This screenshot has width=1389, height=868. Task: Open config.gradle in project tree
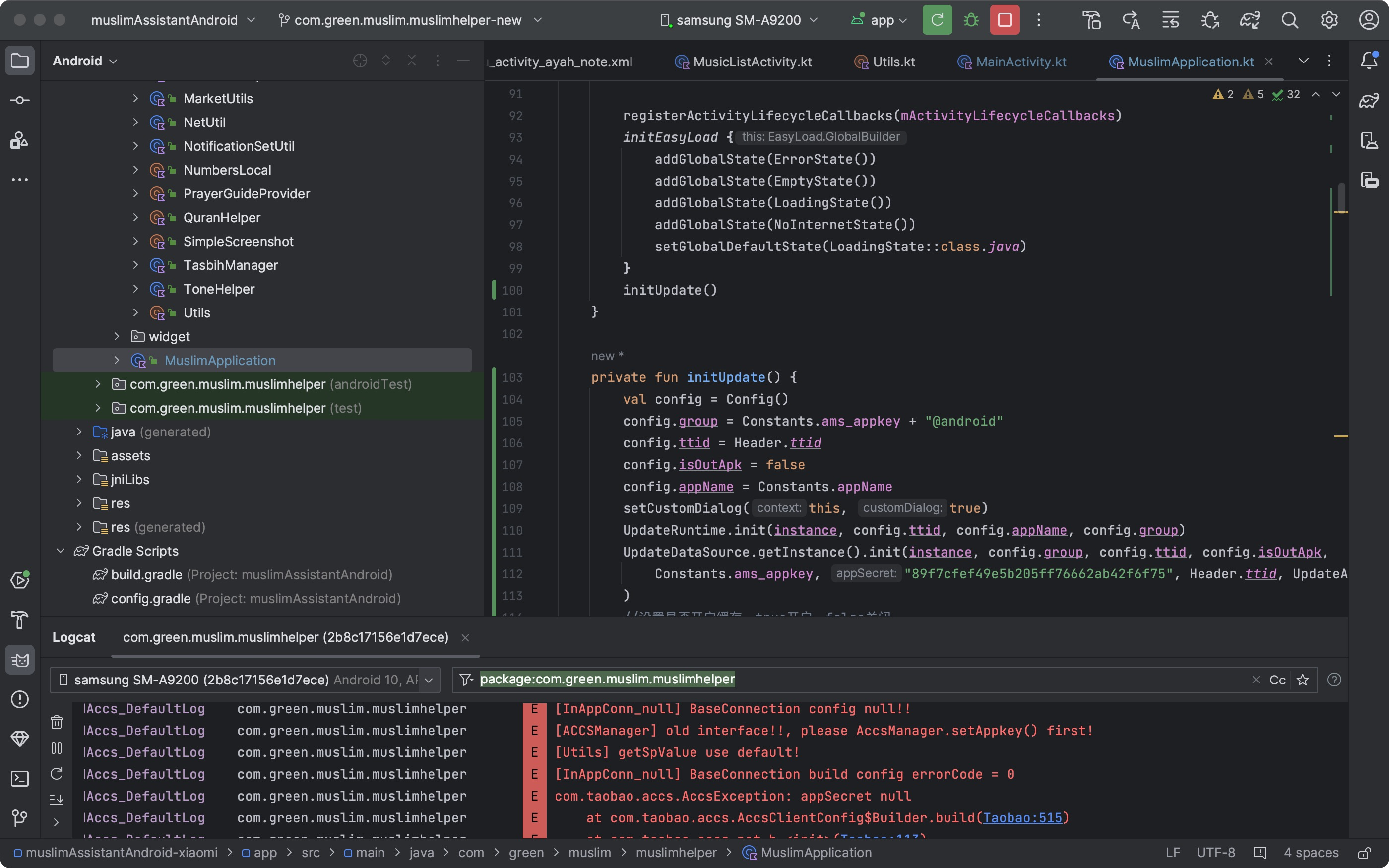[246, 598]
